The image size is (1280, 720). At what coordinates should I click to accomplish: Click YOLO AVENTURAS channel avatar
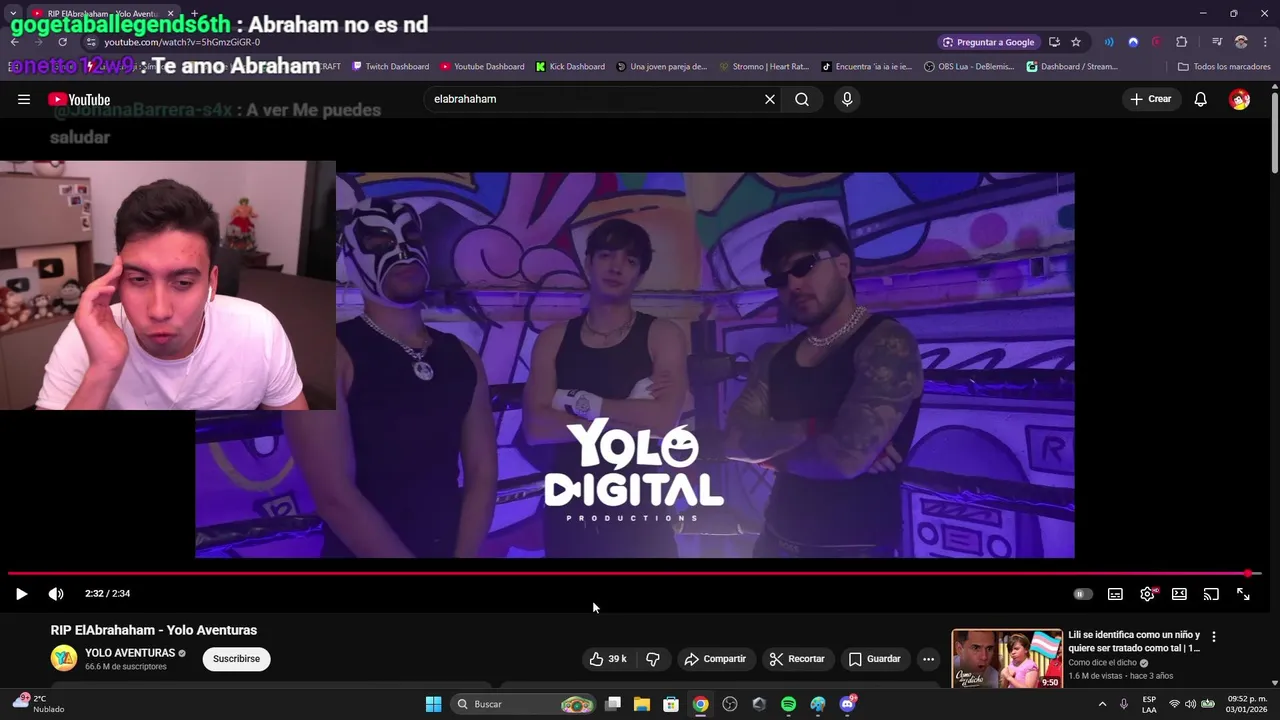tap(64, 658)
